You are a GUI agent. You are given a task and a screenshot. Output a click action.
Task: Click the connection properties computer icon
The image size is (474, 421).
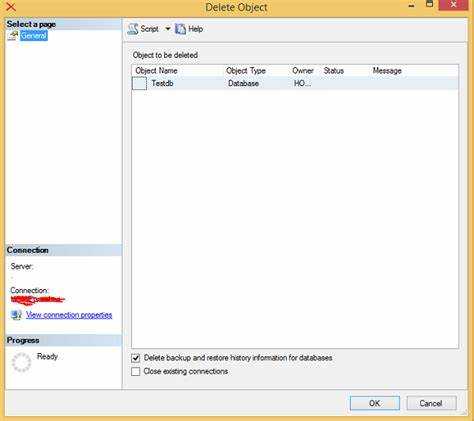pyautogui.click(x=16, y=315)
